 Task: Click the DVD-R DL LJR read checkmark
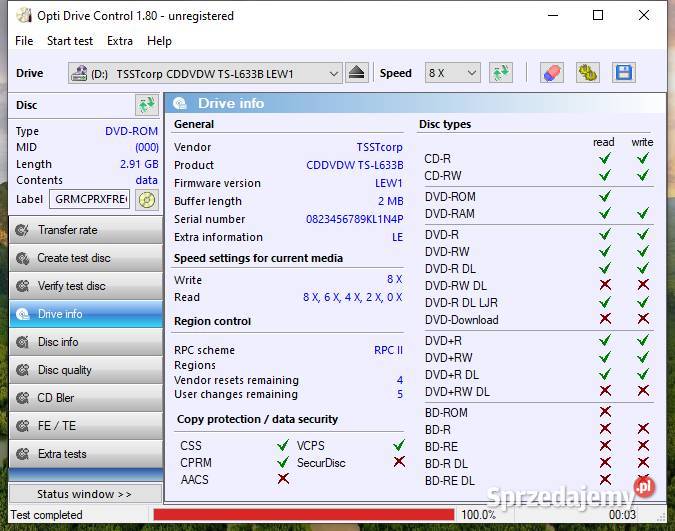coord(605,302)
